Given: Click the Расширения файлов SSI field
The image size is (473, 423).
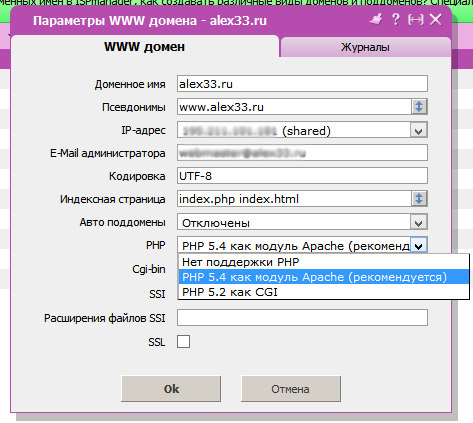Looking at the screenshot, I should [302, 318].
